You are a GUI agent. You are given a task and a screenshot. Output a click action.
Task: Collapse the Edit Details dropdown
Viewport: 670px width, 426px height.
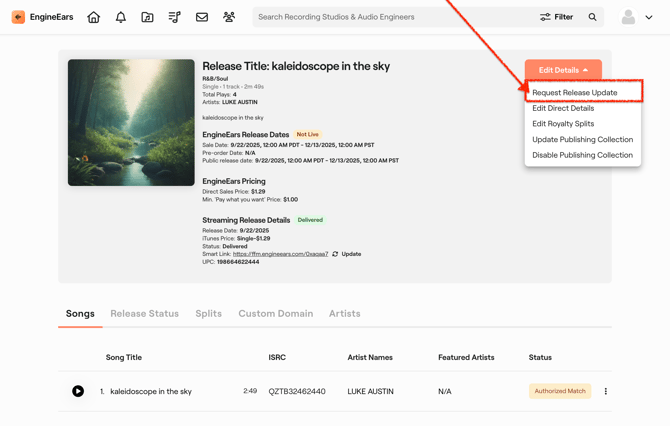tap(563, 70)
